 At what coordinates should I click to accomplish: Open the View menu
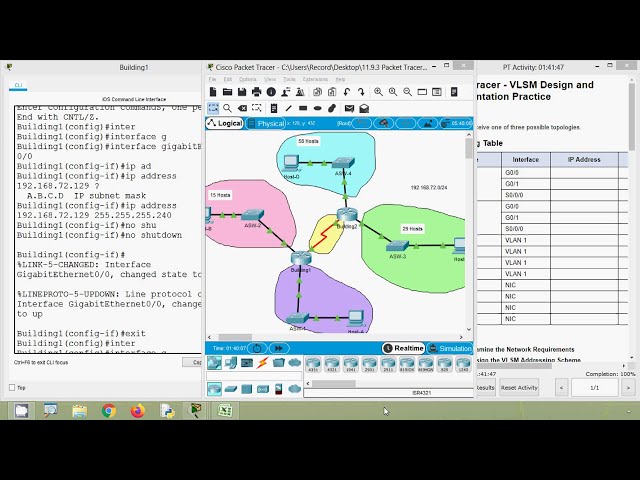pyautogui.click(x=270, y=79)
